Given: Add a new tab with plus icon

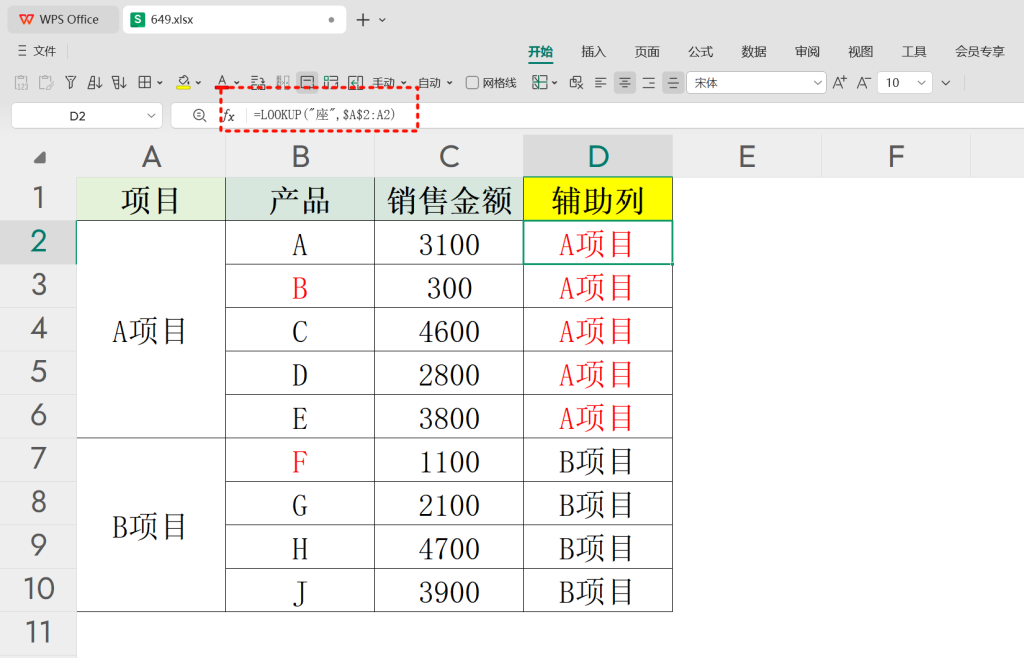Looking at the screenshot, I should (362, 20).
